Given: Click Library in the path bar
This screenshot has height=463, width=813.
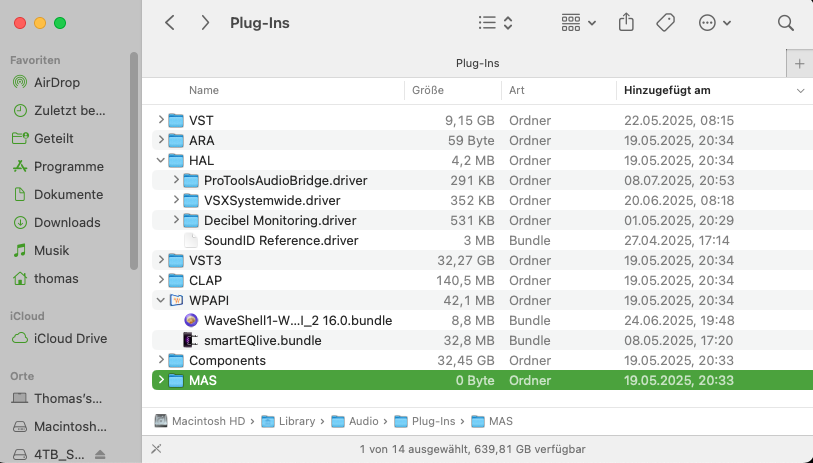Looking at the screenshot, I should [x=297, y=421].
